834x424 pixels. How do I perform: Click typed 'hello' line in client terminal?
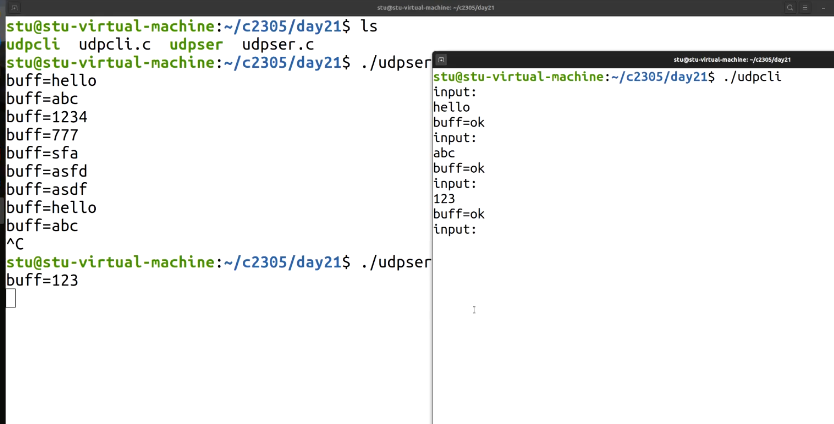452,107
